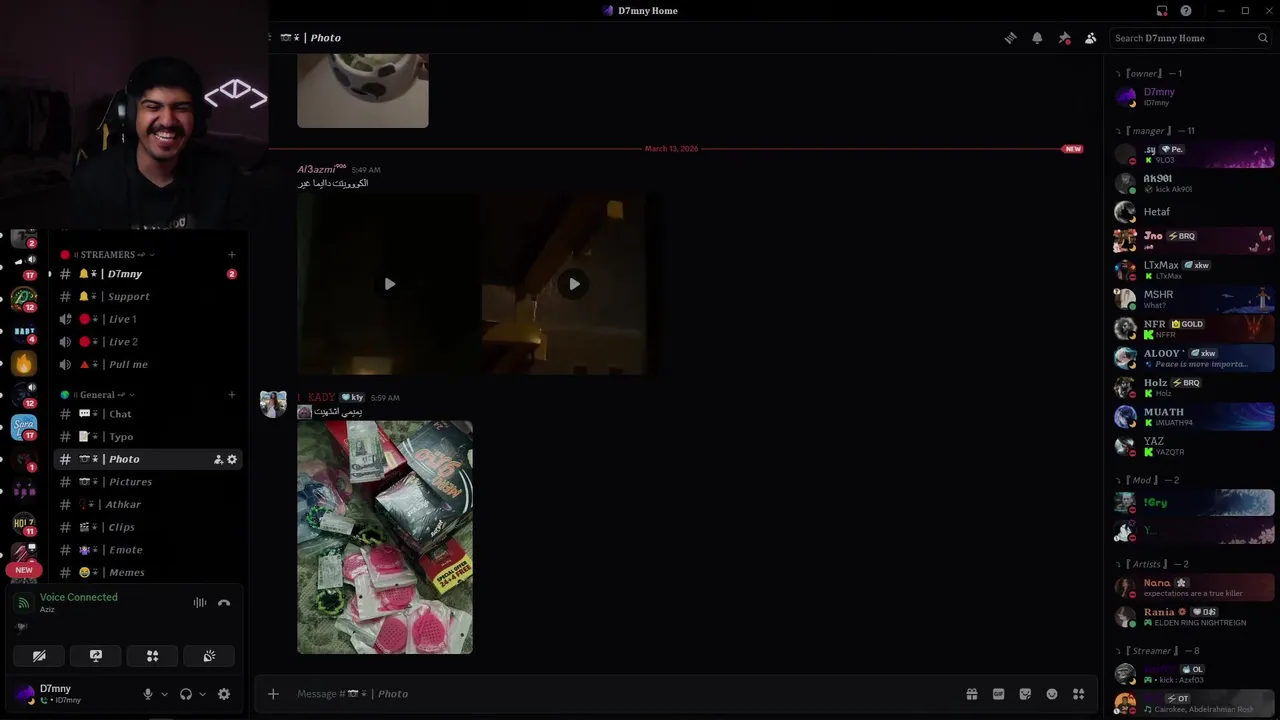Viewport: 1280px width, 720px height.
Task: Click the Al3azmi username
Action: click(x=321, y=170)
